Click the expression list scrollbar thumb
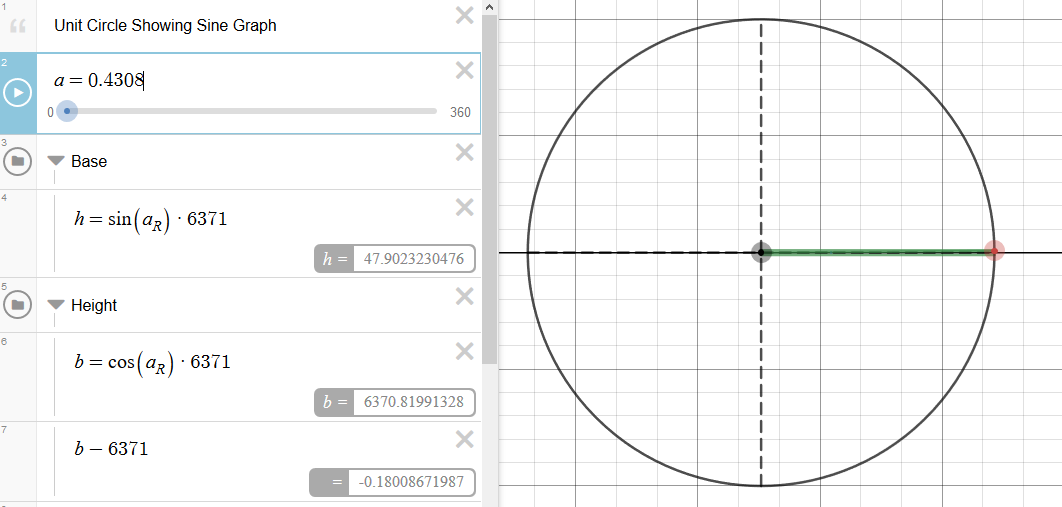This screenshot has width=1062, height=507. pos(490,191)
